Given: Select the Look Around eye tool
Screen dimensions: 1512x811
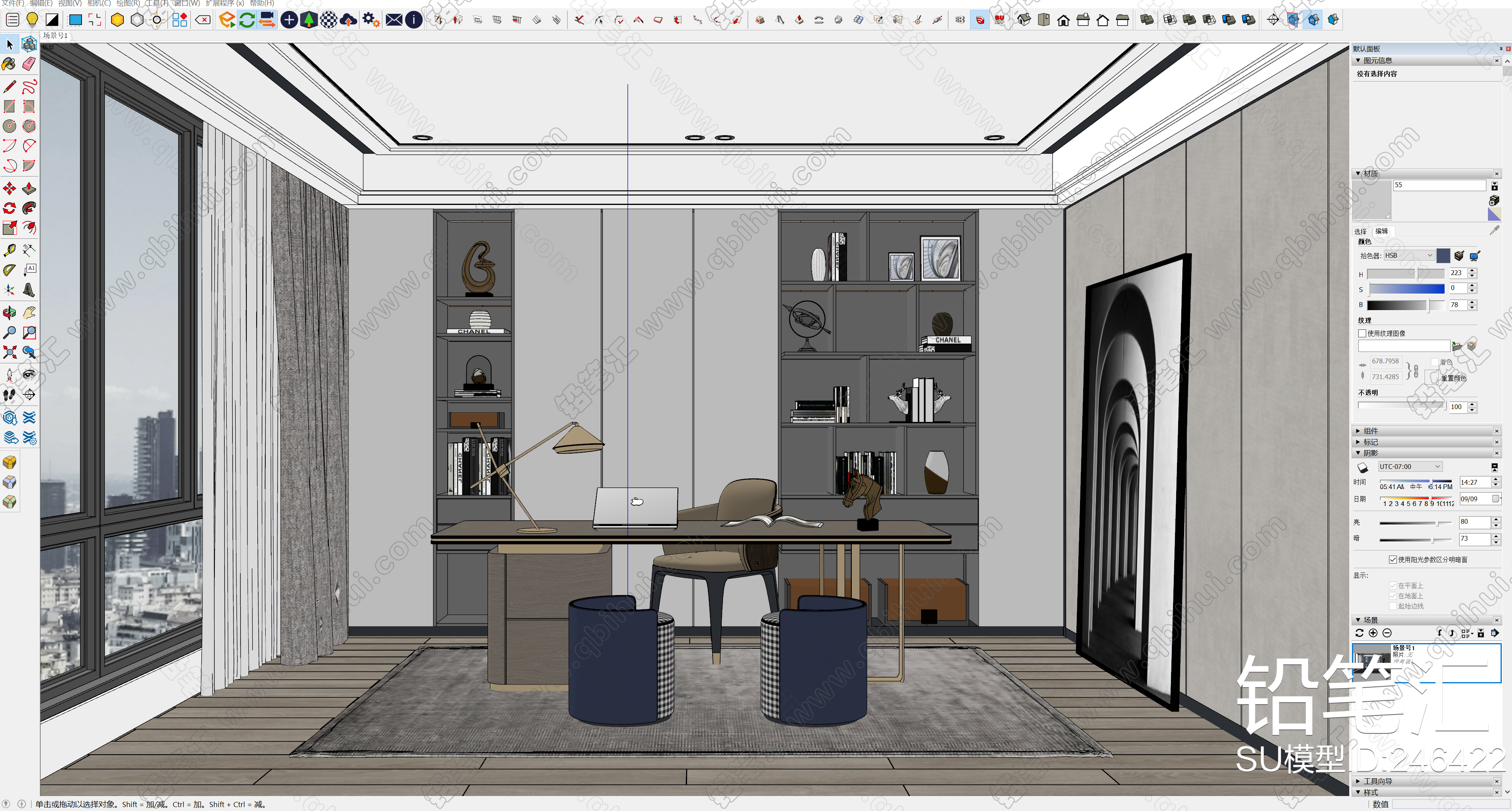Looking at the screenshot, I should pos(29,374).
